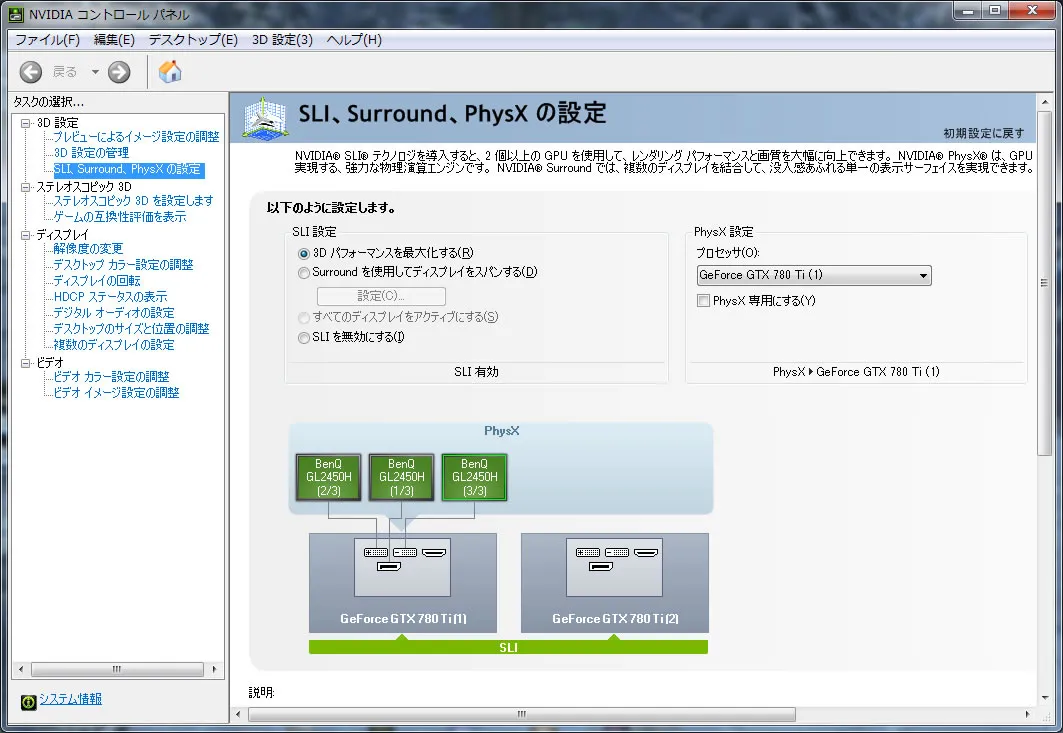Click the green SLI bridge bar
Viewport: 1063px width, 733px height.
coord(508,648)
